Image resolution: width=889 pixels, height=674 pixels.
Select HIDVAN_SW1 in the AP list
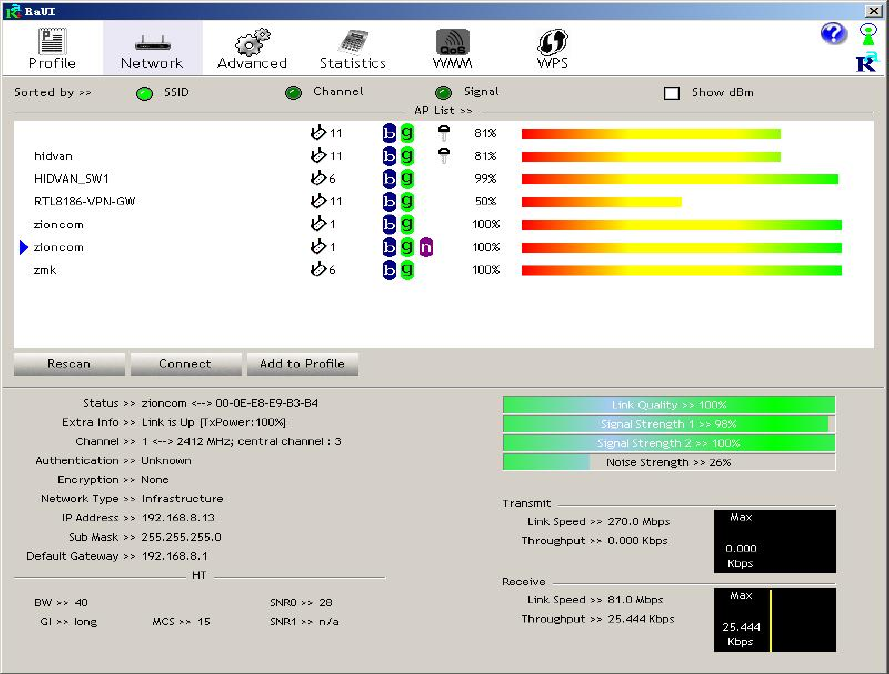71,179
